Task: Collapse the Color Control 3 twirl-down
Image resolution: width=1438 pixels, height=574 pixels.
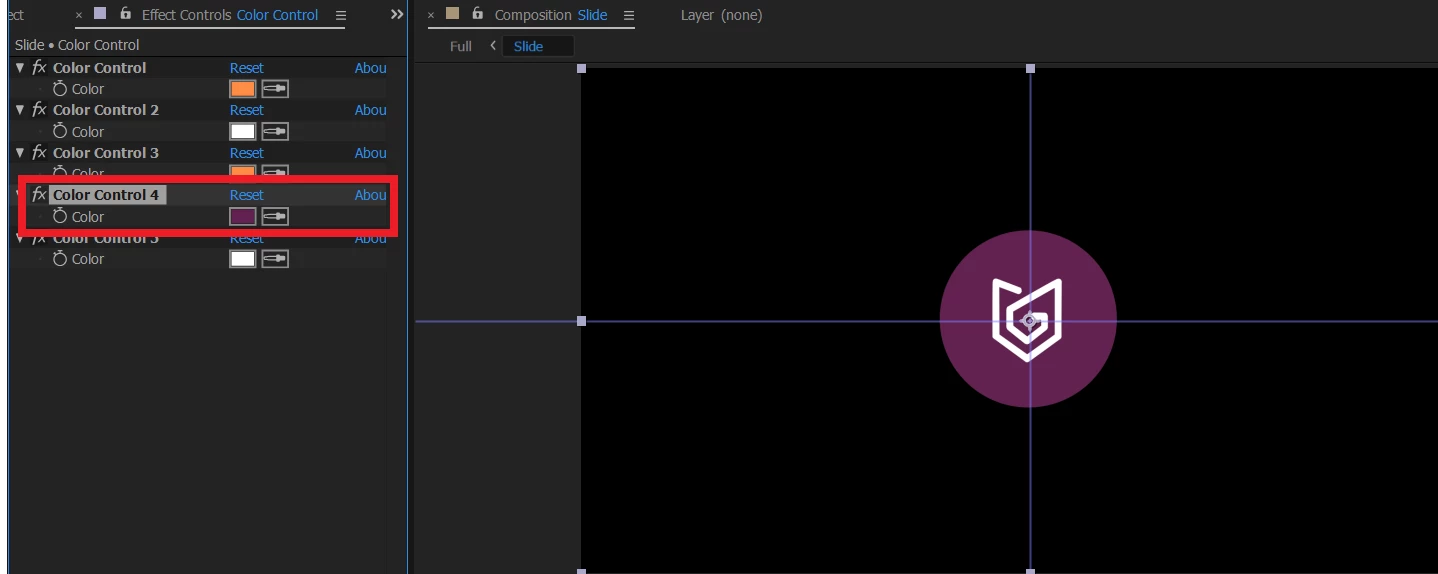Action: click(x=20, y=152)
